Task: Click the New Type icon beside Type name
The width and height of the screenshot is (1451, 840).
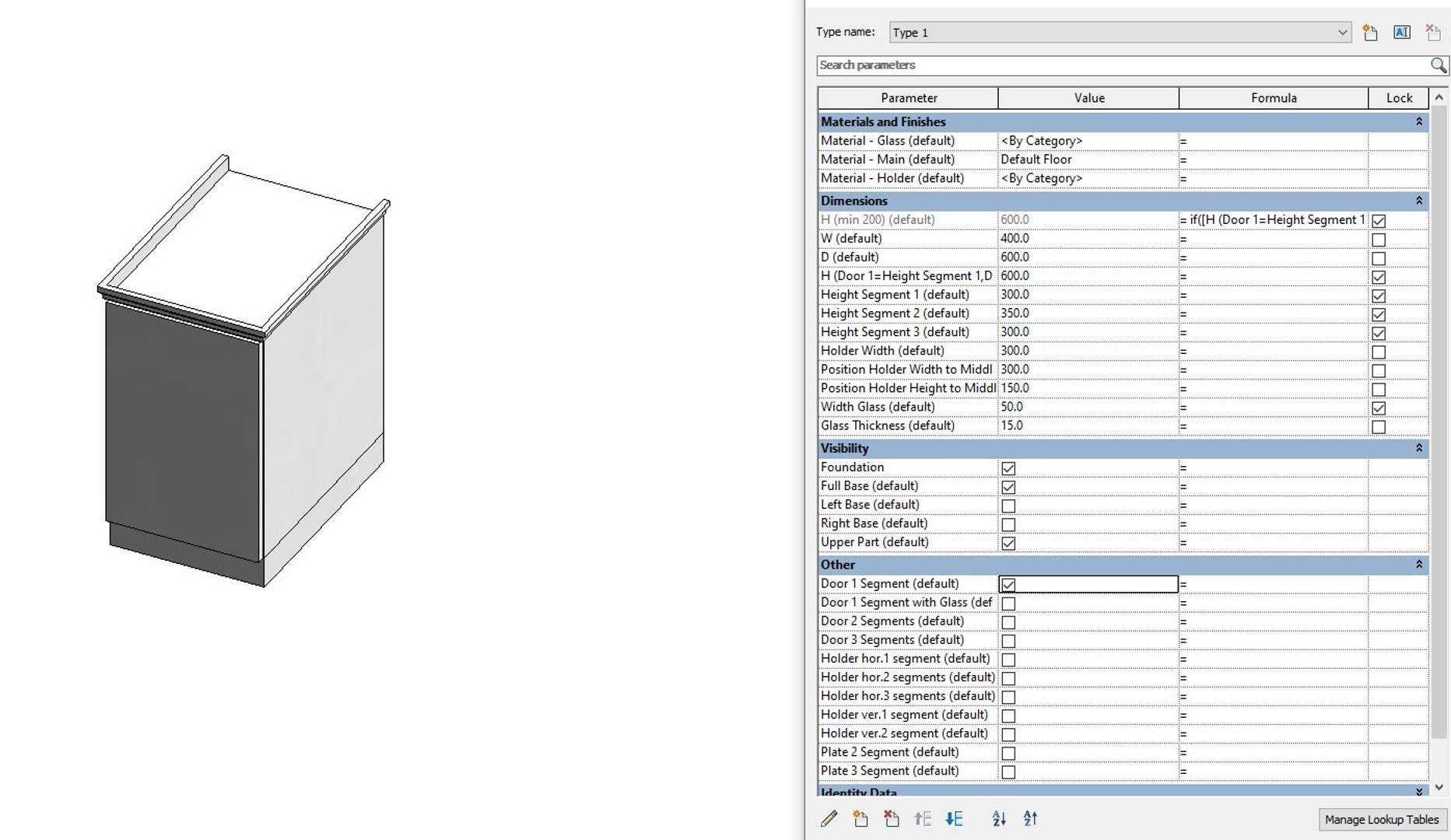Action: (1370, 32)
